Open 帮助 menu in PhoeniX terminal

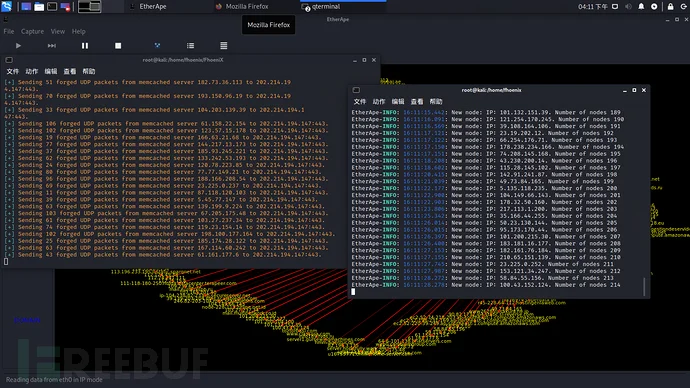(x=88, y=71)
